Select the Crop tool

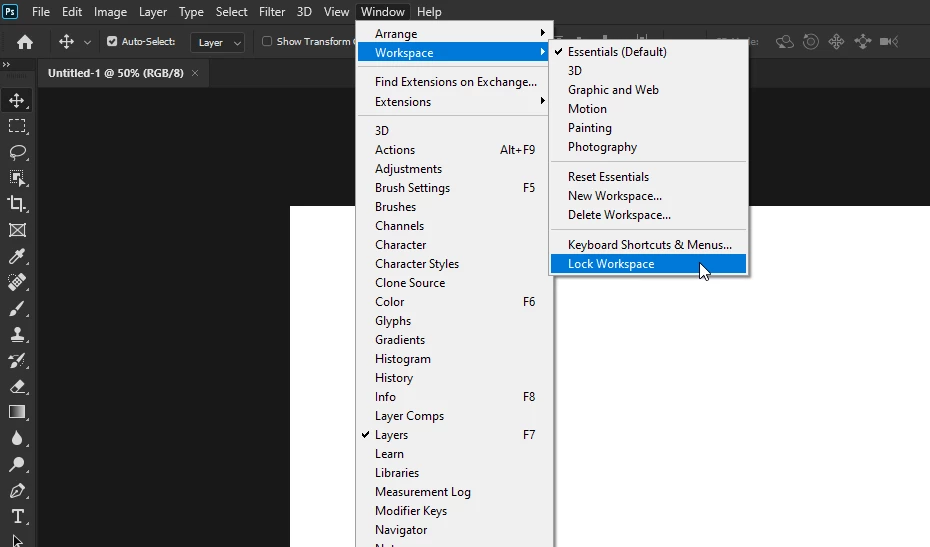coord(17,204)
